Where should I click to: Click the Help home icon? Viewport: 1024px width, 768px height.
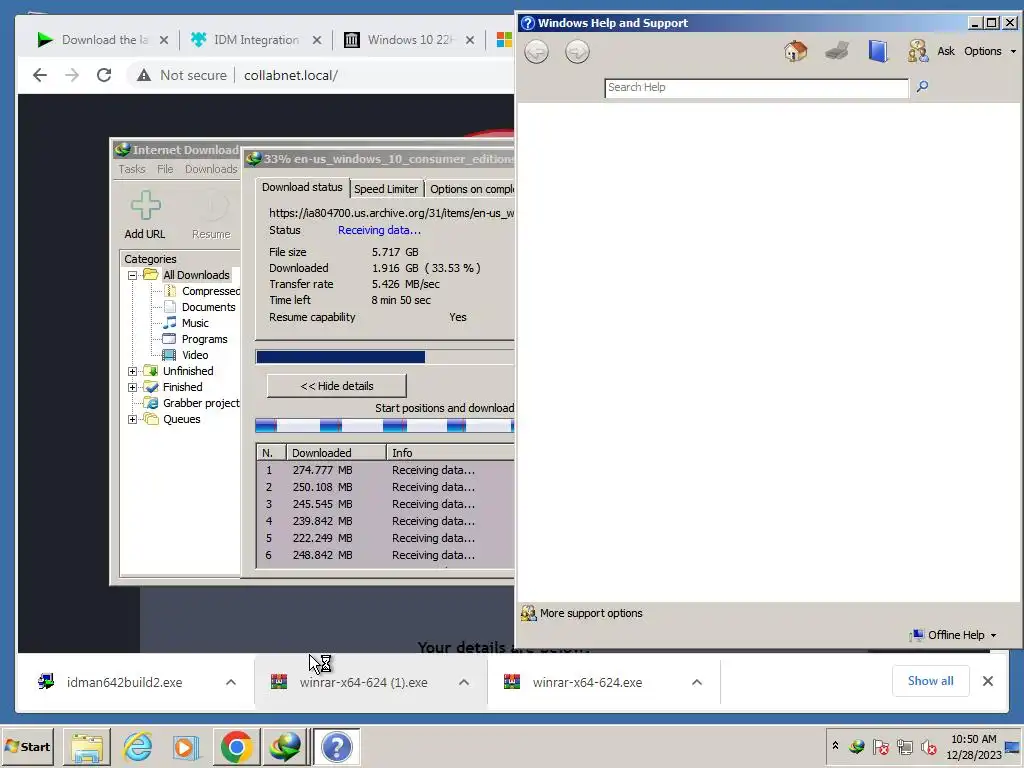pyautogui.click(x=795, y=51)
